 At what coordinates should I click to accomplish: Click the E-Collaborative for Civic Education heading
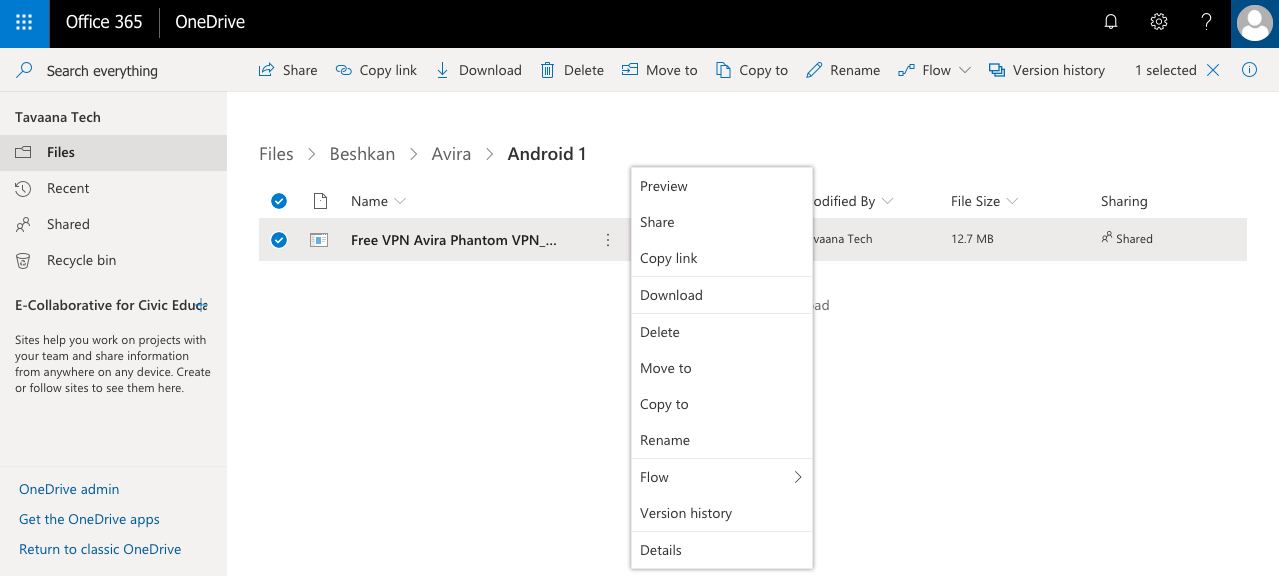click(110, 305)
